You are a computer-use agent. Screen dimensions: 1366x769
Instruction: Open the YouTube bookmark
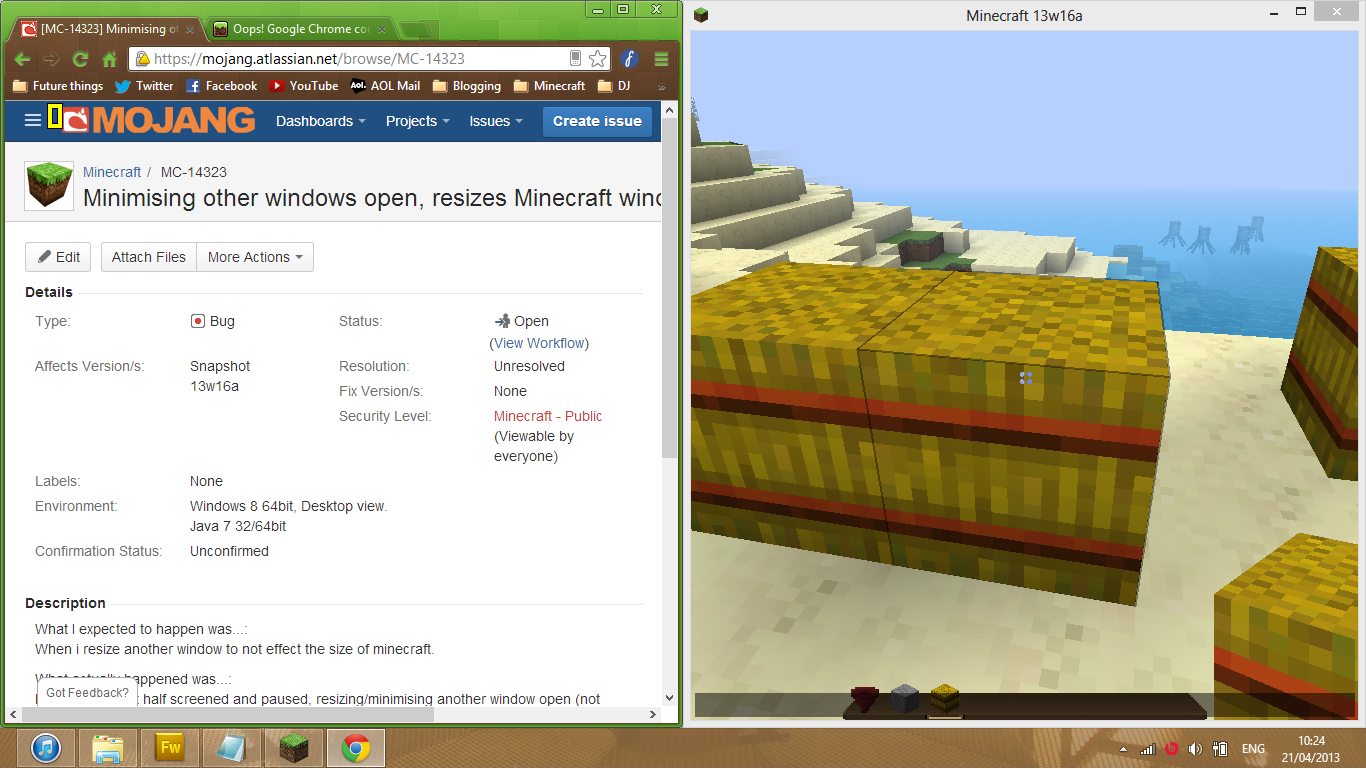[304, 86]
